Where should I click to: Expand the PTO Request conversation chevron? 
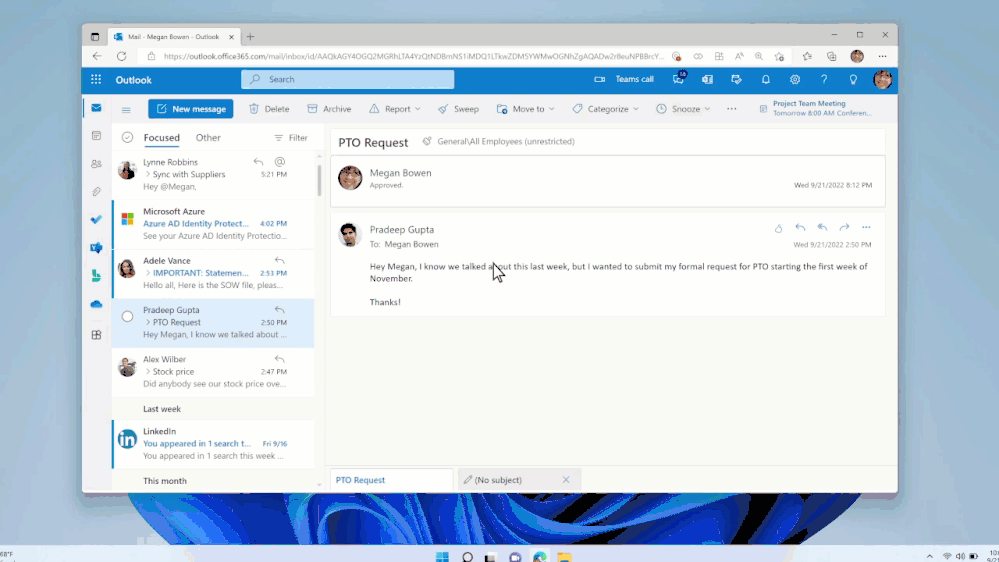148,322
